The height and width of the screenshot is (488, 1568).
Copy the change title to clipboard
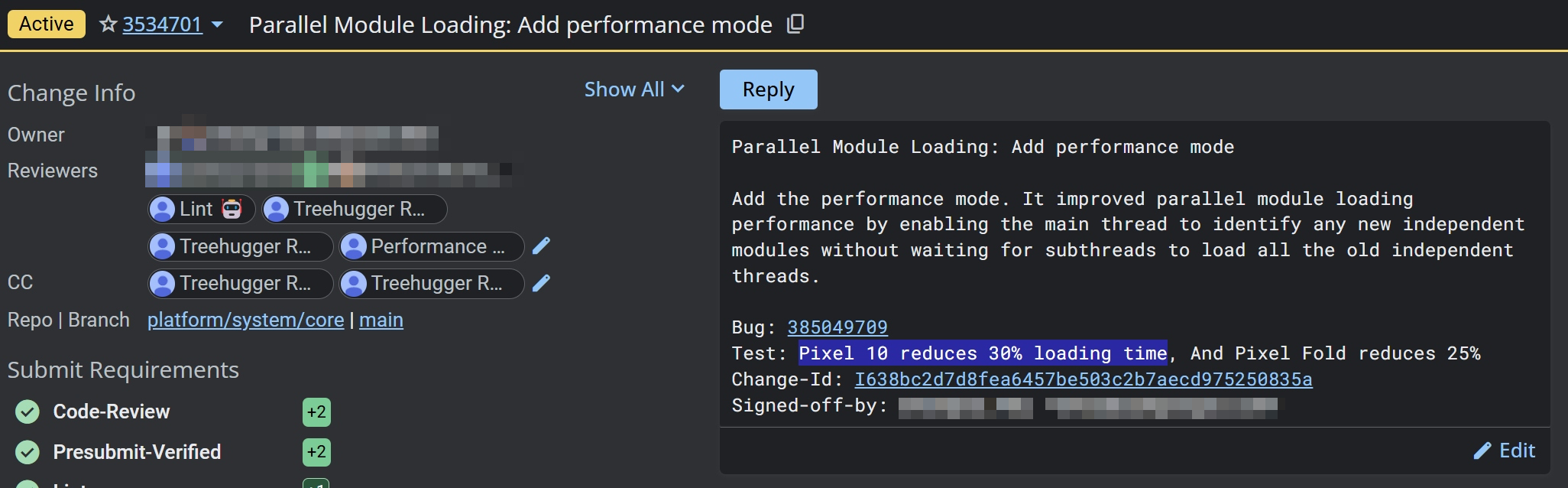[795, 24]
